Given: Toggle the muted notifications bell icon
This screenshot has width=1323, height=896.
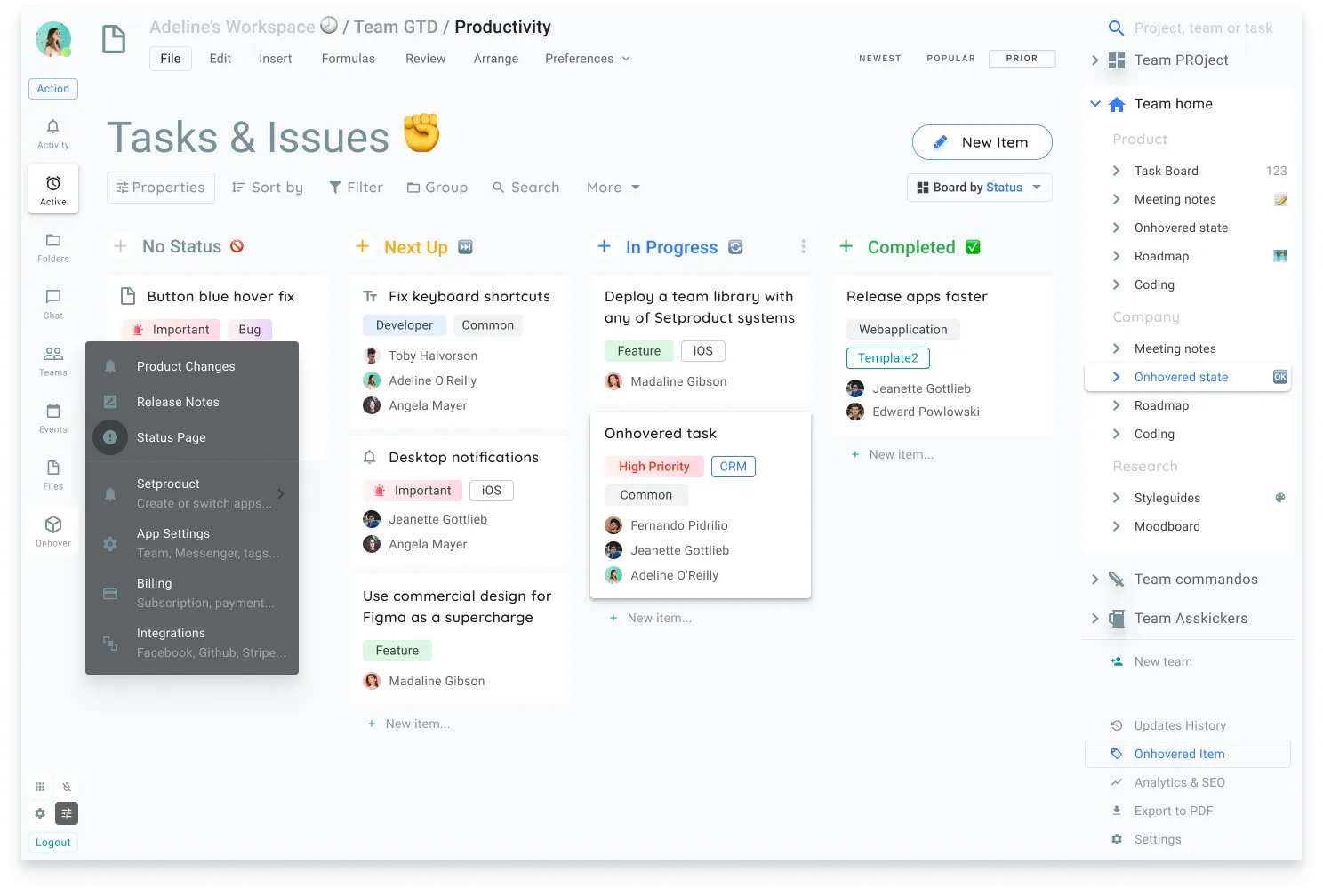Looking at the screenshot, I should (x=67, y=787).
